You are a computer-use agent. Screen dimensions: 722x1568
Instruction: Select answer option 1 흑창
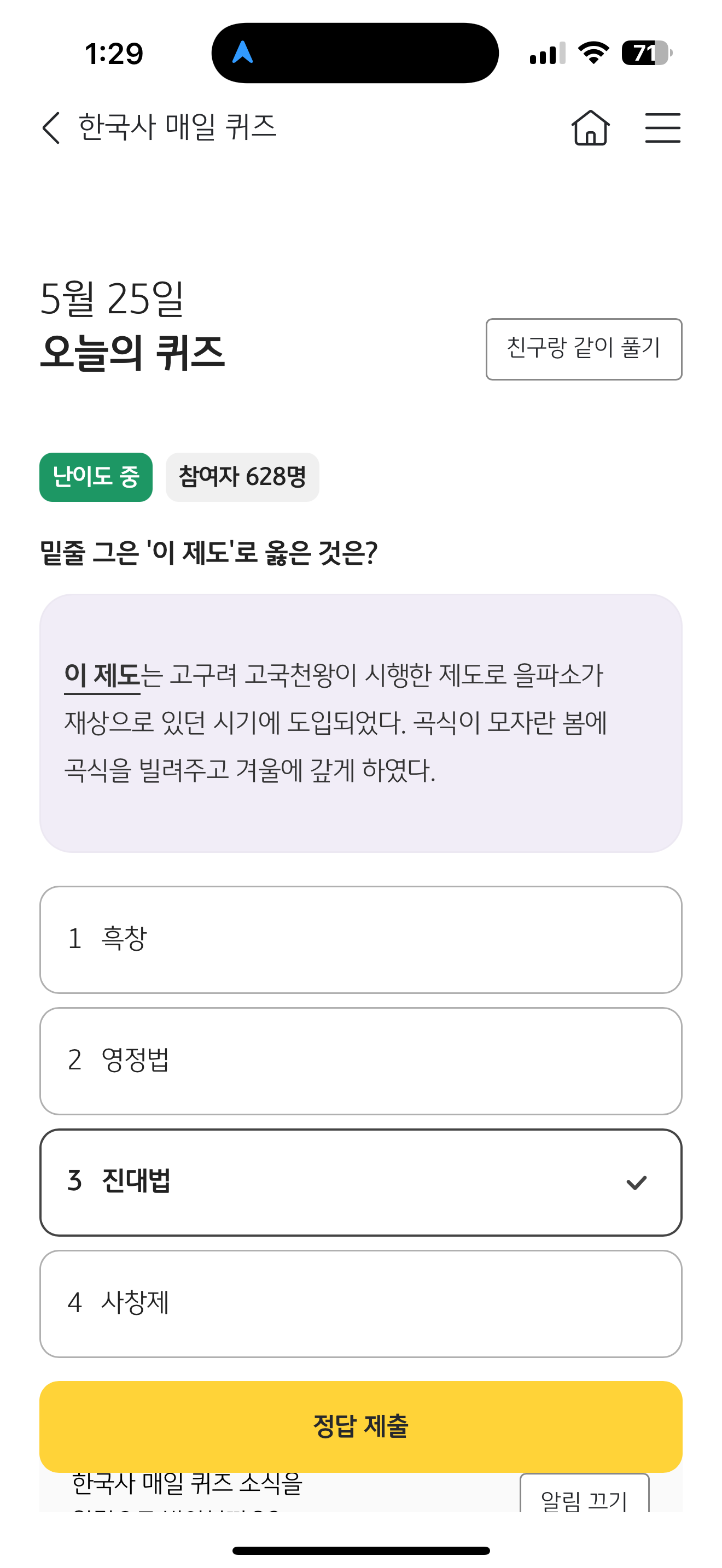coord(361,939)
